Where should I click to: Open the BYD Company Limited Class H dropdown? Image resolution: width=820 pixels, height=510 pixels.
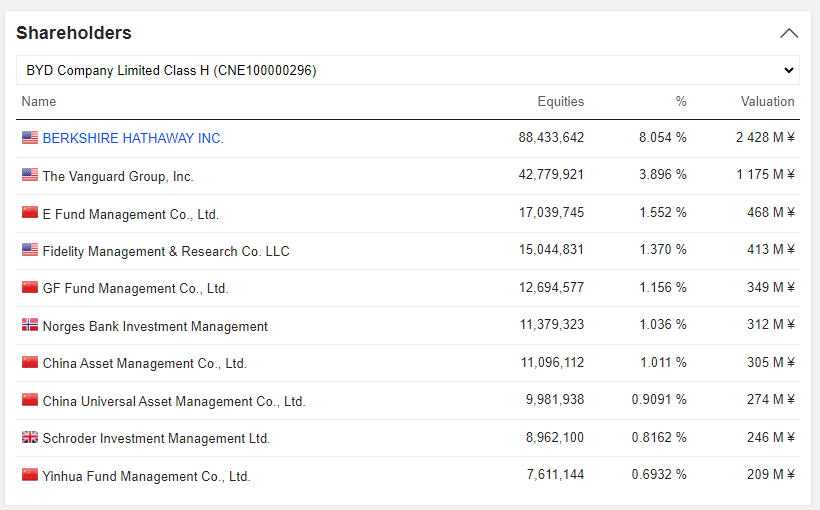pos(407,70)
